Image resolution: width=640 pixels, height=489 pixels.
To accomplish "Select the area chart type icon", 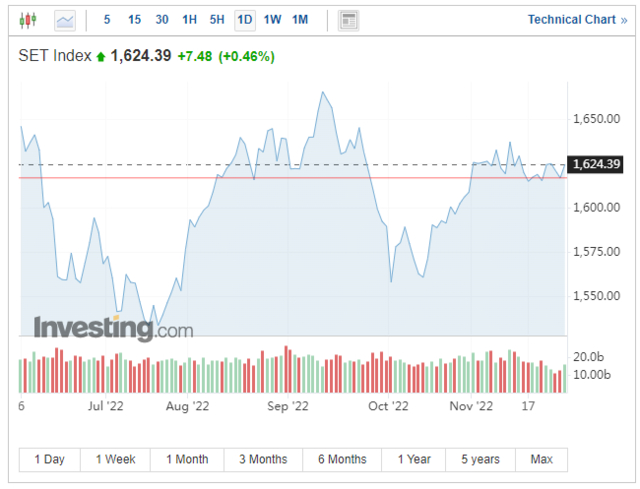I will pos(65,19).
